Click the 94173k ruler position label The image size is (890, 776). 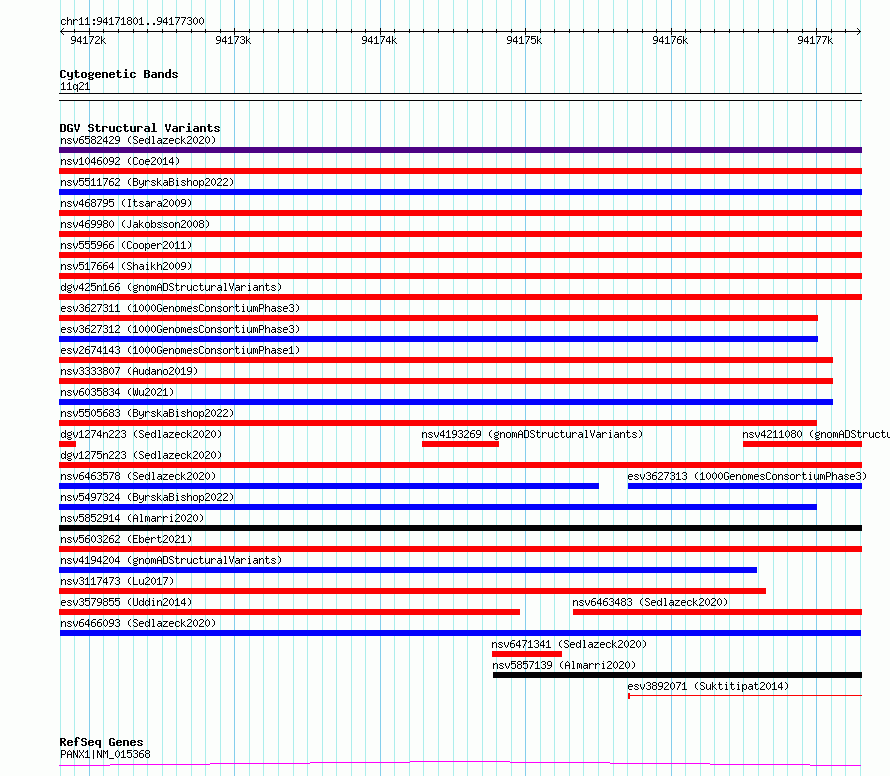(x=233, y=40)
